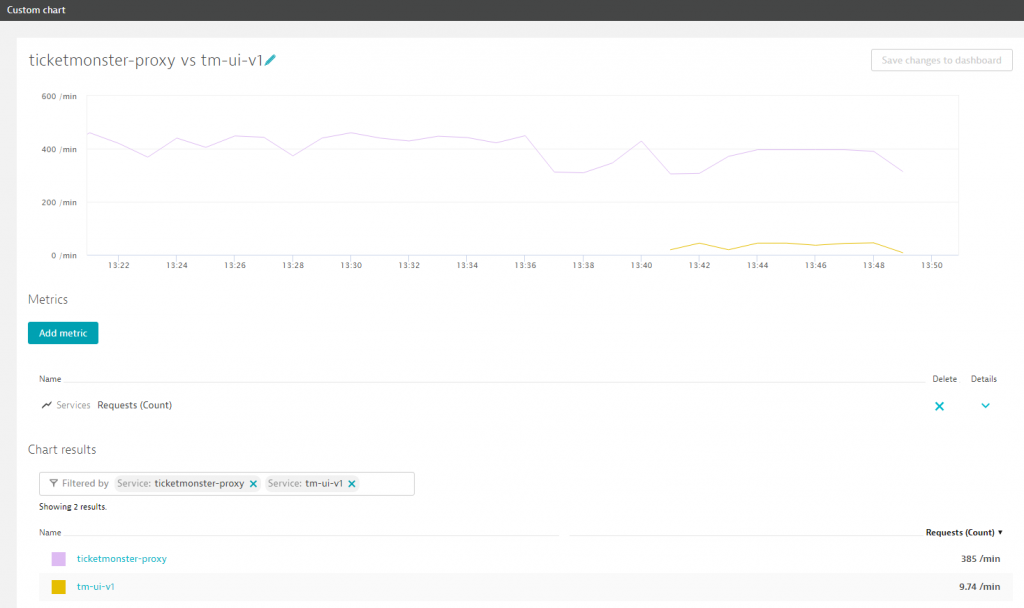The width and height of the screenshot is (1024, 608).
Task: Save changes to dashboard
Action: (941, 60)
